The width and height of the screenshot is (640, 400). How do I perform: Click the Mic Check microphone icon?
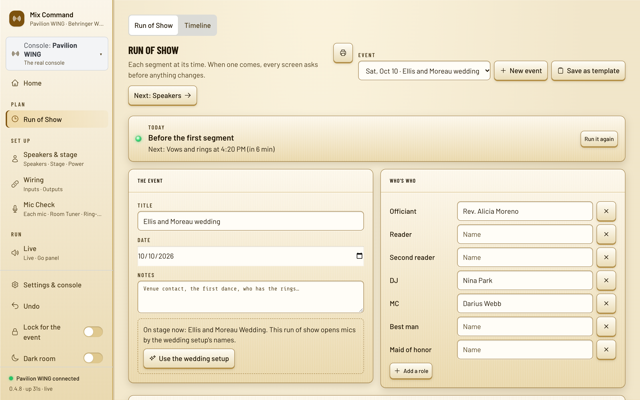pyautogui.click(x=15, y=209)
